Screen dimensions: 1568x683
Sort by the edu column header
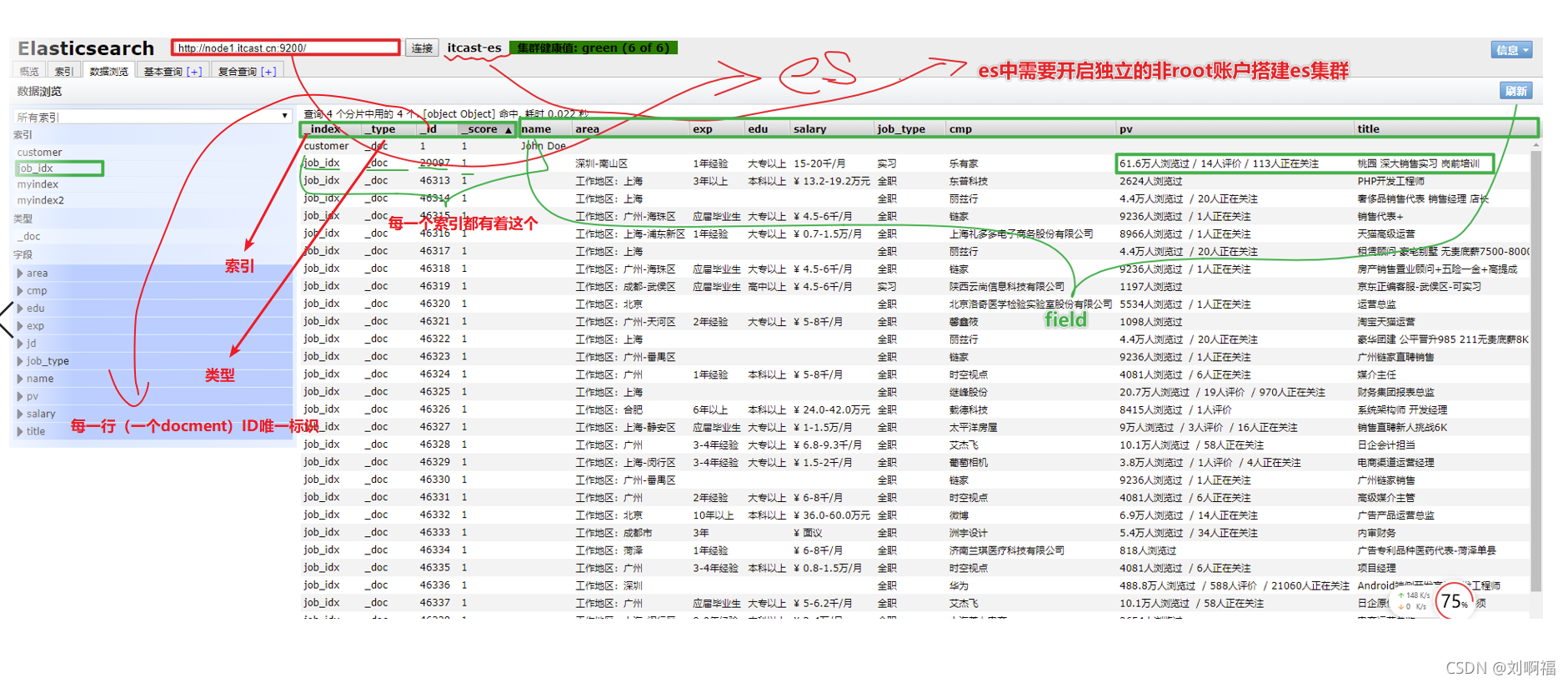point(767,129)
